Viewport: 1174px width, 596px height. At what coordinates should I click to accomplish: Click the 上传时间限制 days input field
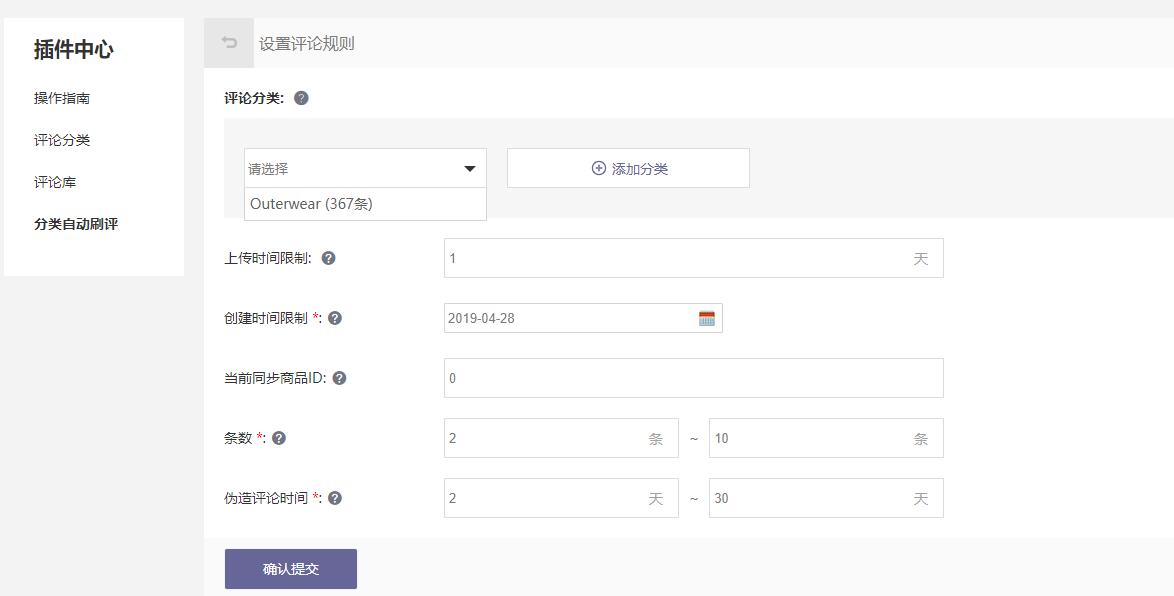pyautogui.click(x=675, y=258)
